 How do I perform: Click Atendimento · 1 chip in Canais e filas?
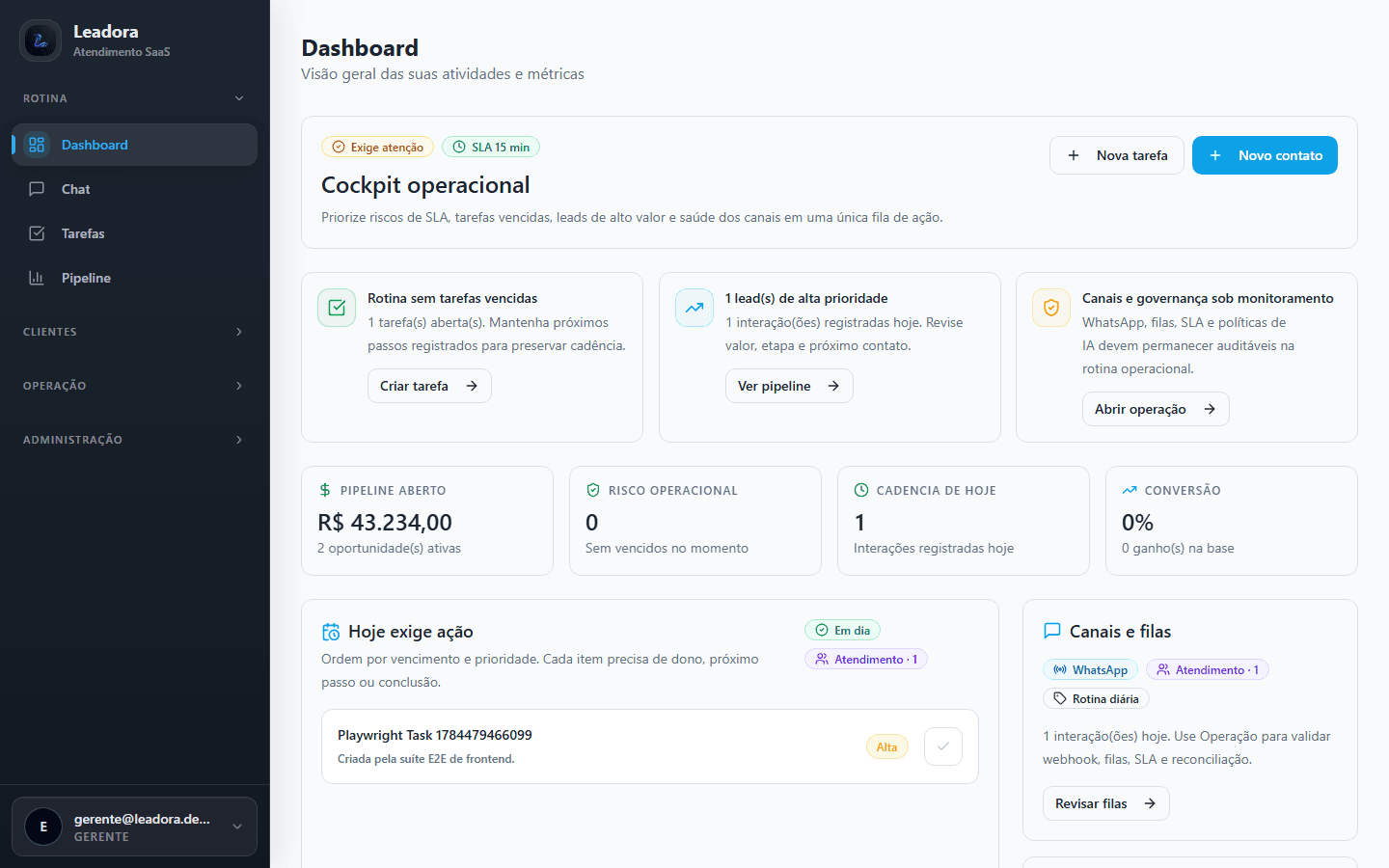coord(1208,669)
